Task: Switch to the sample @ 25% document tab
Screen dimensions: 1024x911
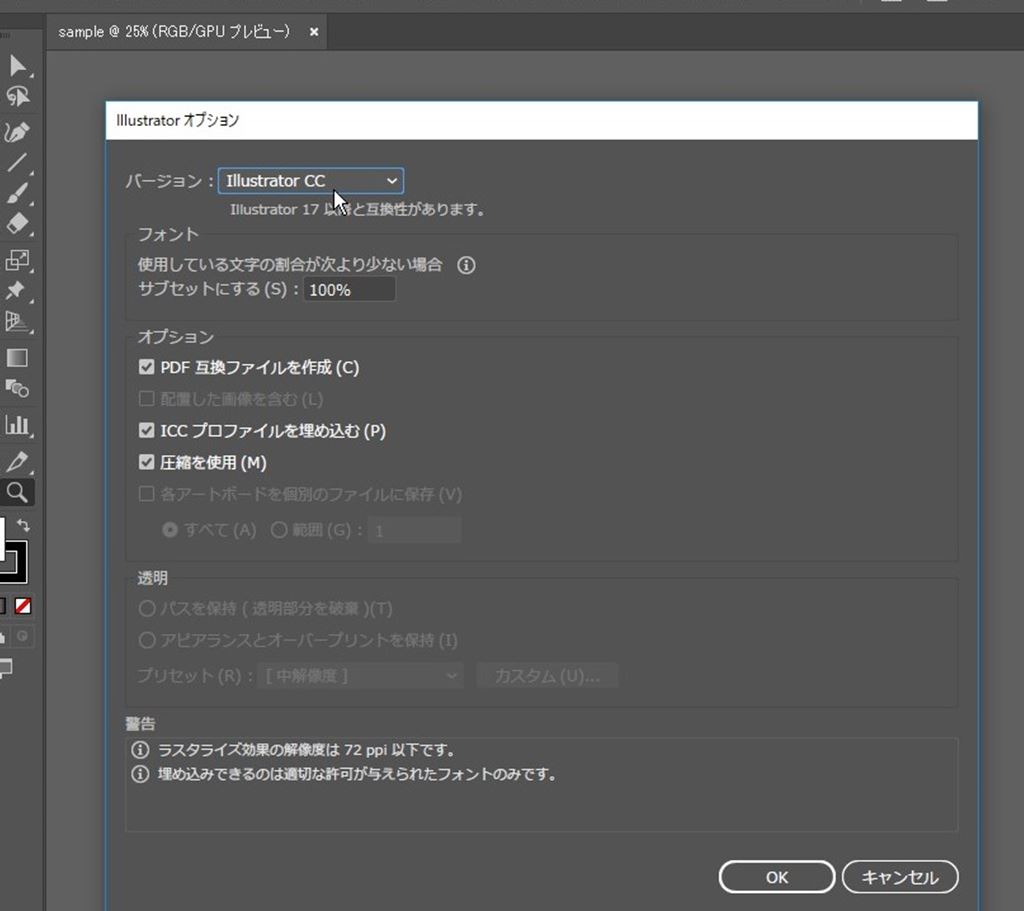Action: (174, 32)
